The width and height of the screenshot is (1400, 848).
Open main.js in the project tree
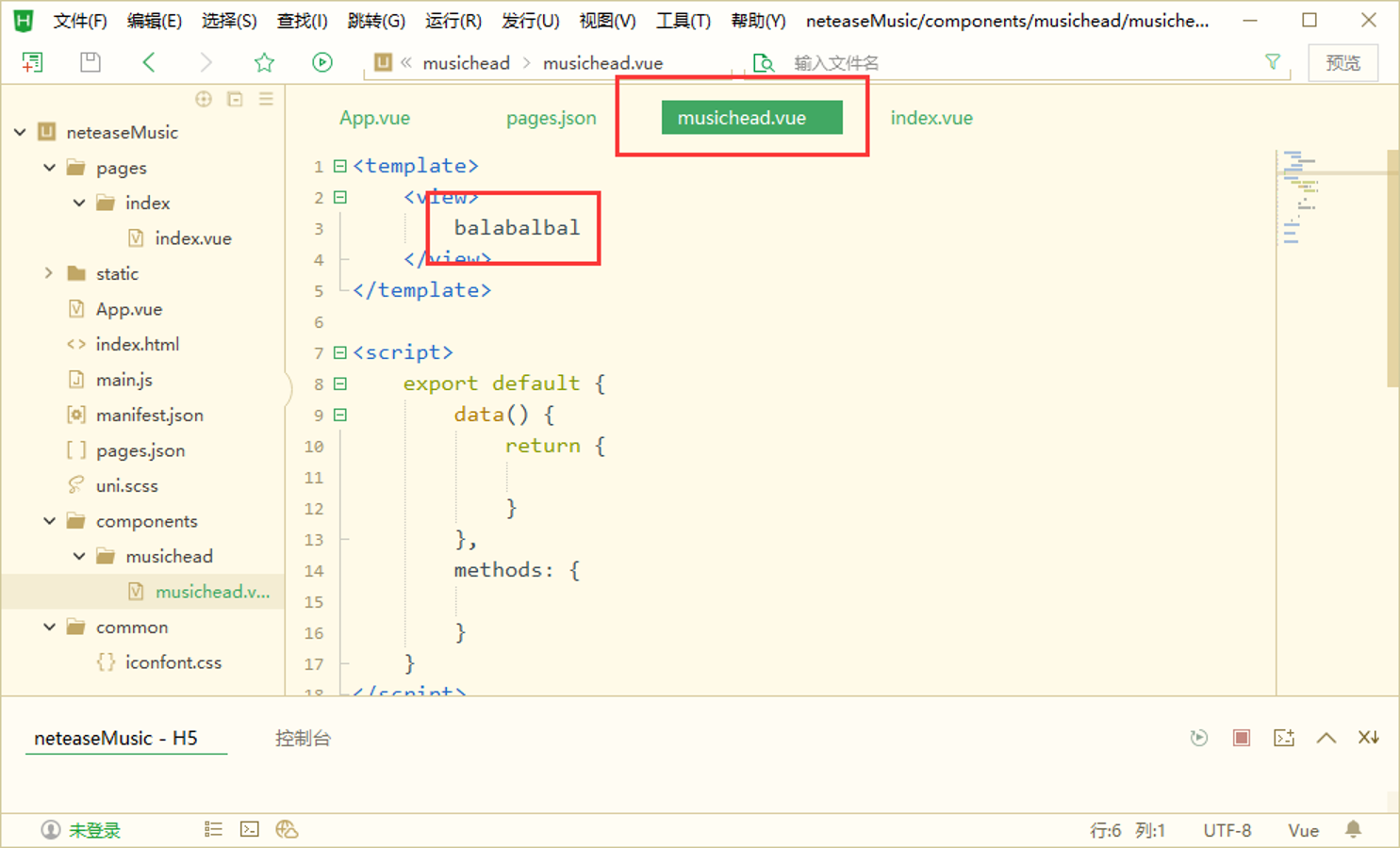click(124, 380)
